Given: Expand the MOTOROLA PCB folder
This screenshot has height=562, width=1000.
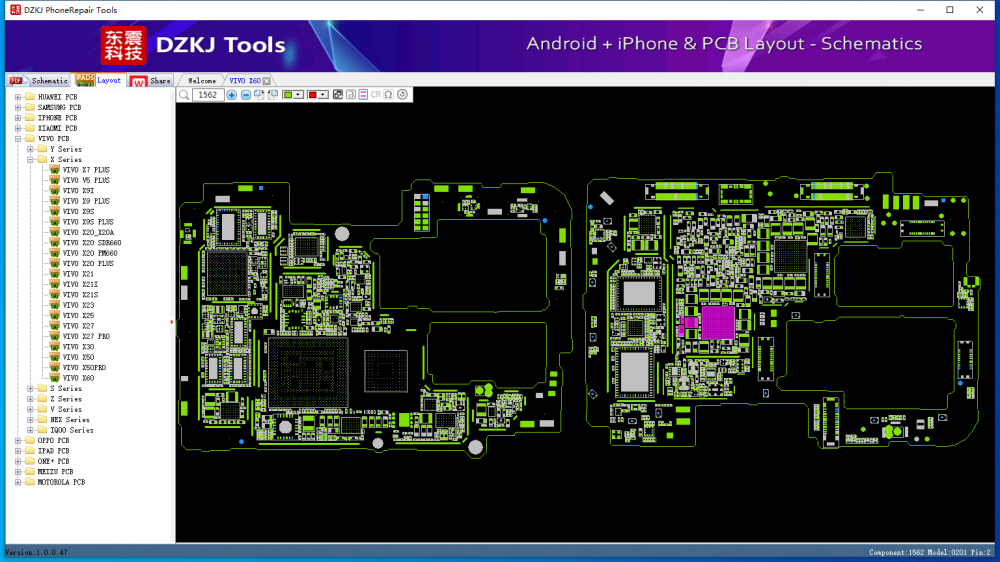Looking at the screenshot, I should tap(18, 482).
